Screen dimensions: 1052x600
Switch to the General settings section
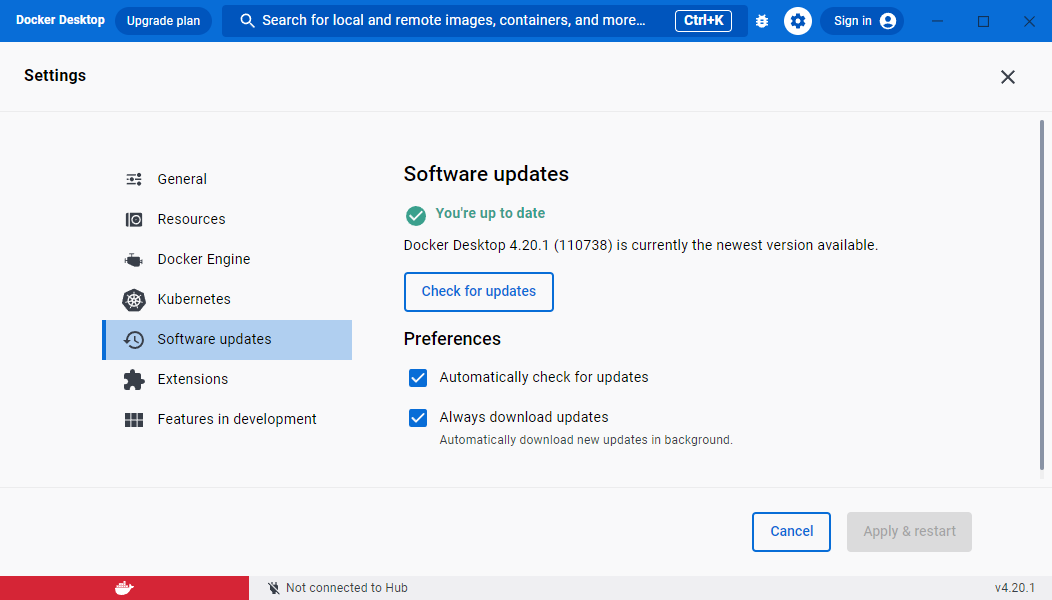pyautogui.click(x=182, y=179)
